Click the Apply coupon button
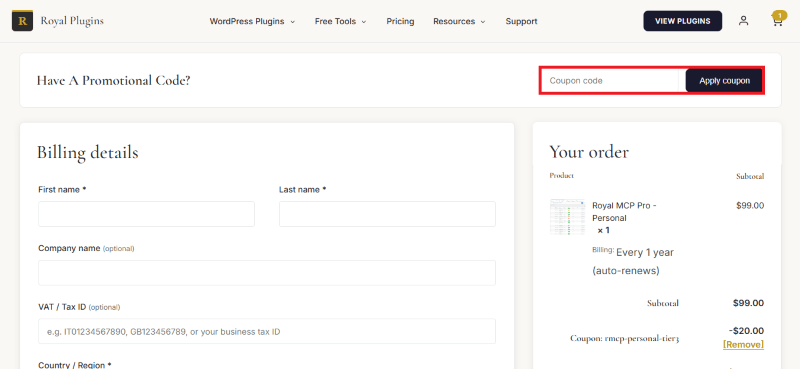This screenshot has height=369, width=800. click(724, 81)
